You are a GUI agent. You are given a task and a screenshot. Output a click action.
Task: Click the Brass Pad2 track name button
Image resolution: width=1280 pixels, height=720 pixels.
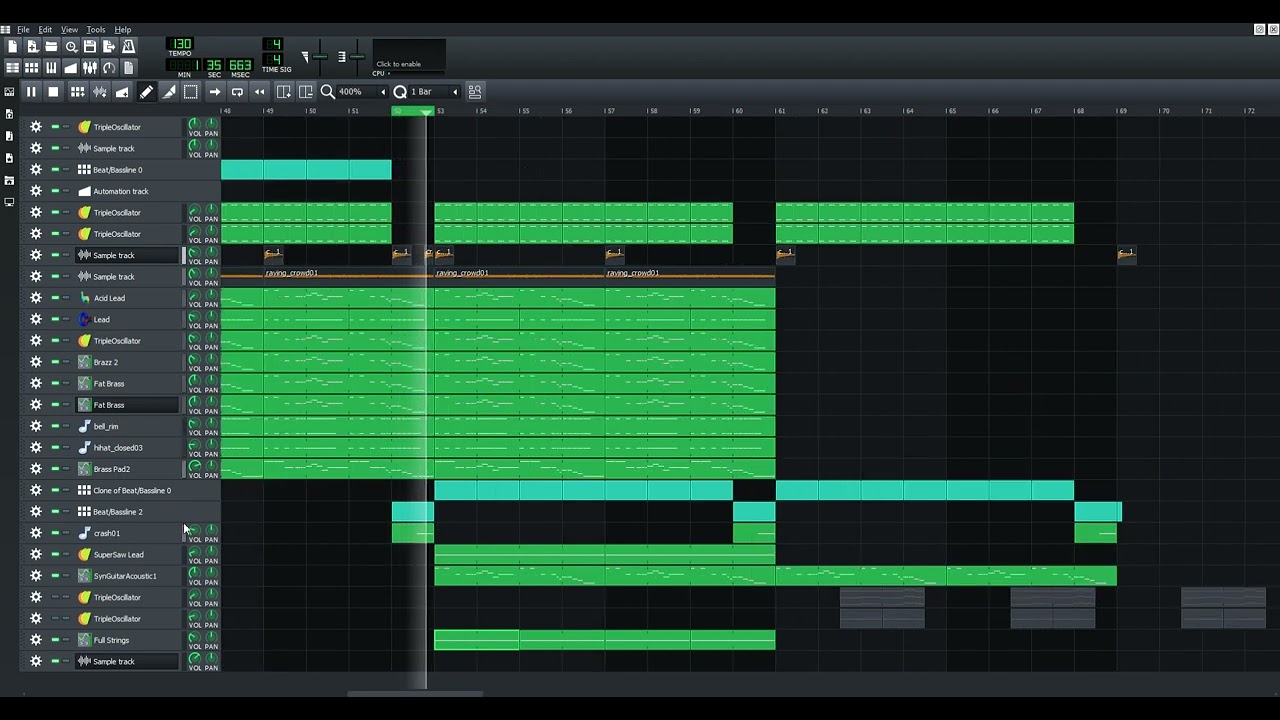(x=128, y=469)
